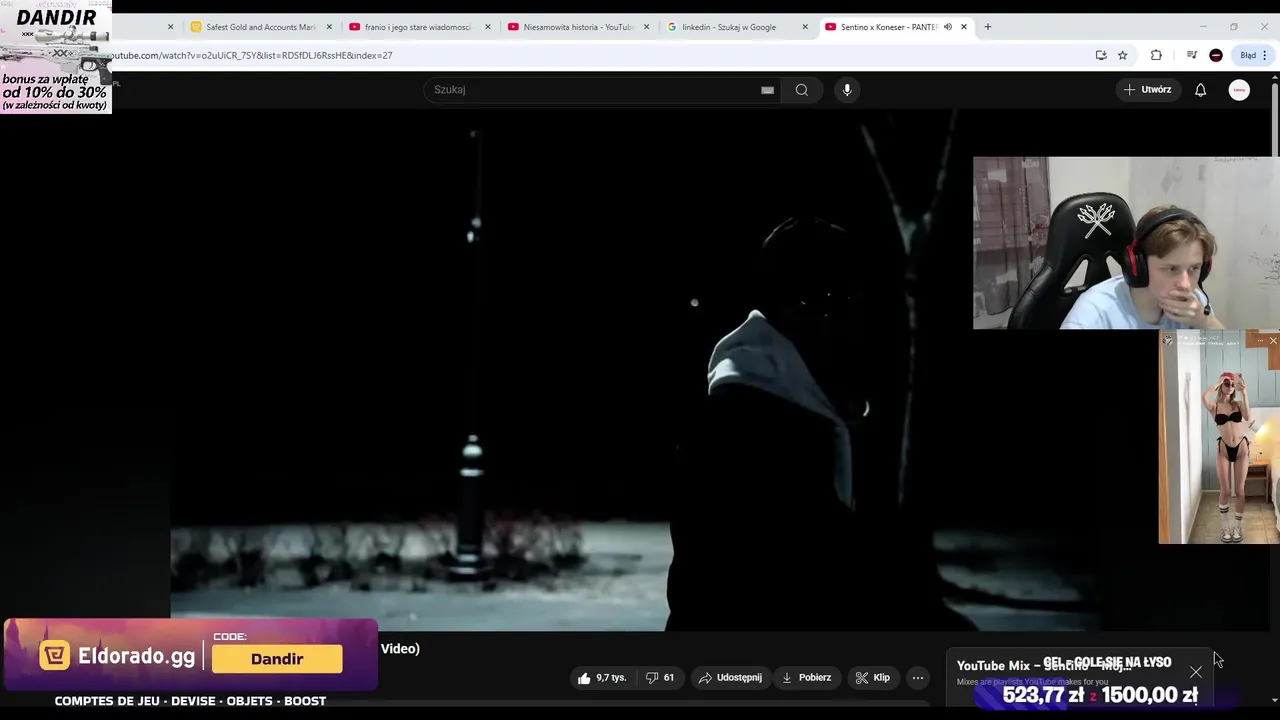Click the install app icon in the address bar
The image size is (1280, 720).
tap(1101, 56)
